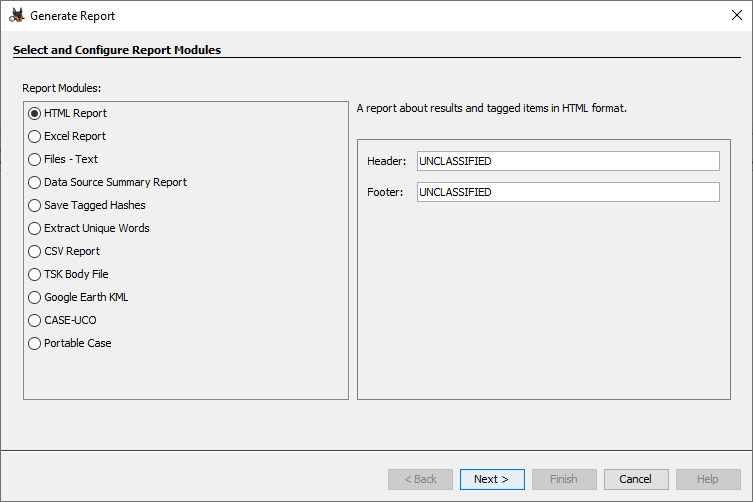Select the Portable Case radio button
Viewport: 753px width, 502px height.
[35, 343]
